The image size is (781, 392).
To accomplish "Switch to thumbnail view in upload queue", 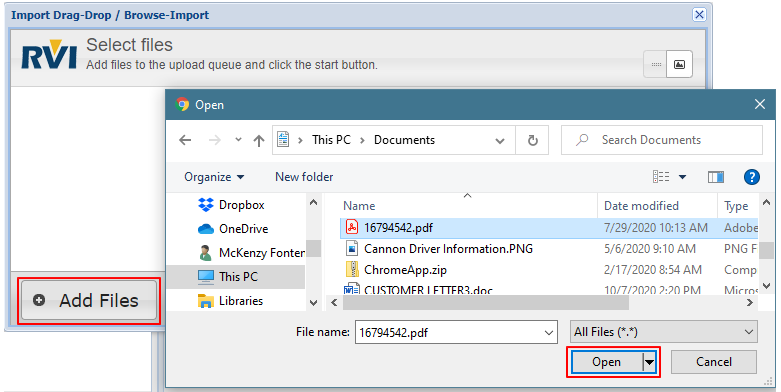I will point(679,64).
